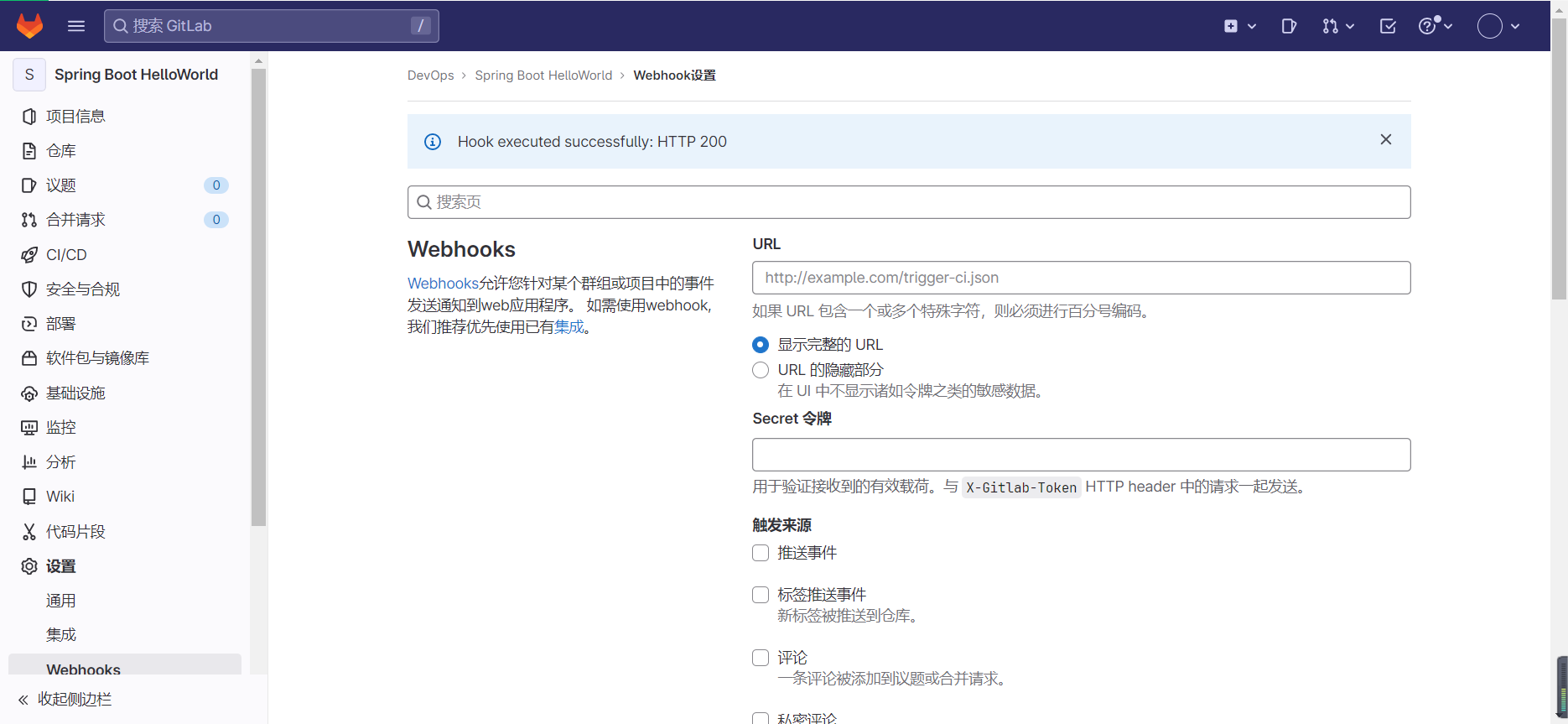The width and height of the screenshot is (1568, 724).
Task: Enable the 标签推送事件 checkbox
Action: 761,595
